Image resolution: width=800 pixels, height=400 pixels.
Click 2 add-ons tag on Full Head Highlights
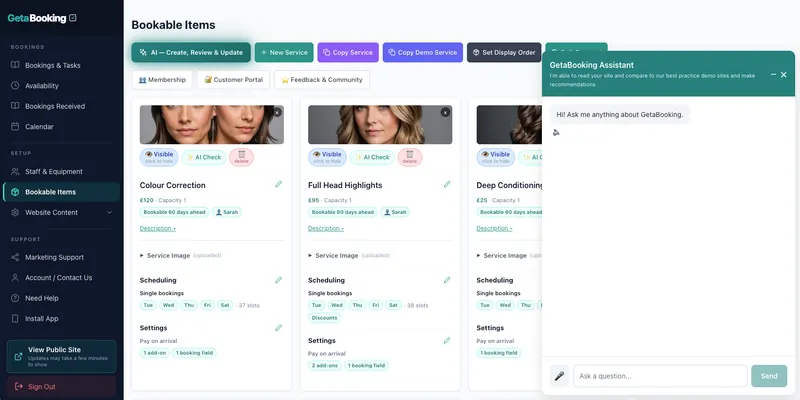(324, 366)
